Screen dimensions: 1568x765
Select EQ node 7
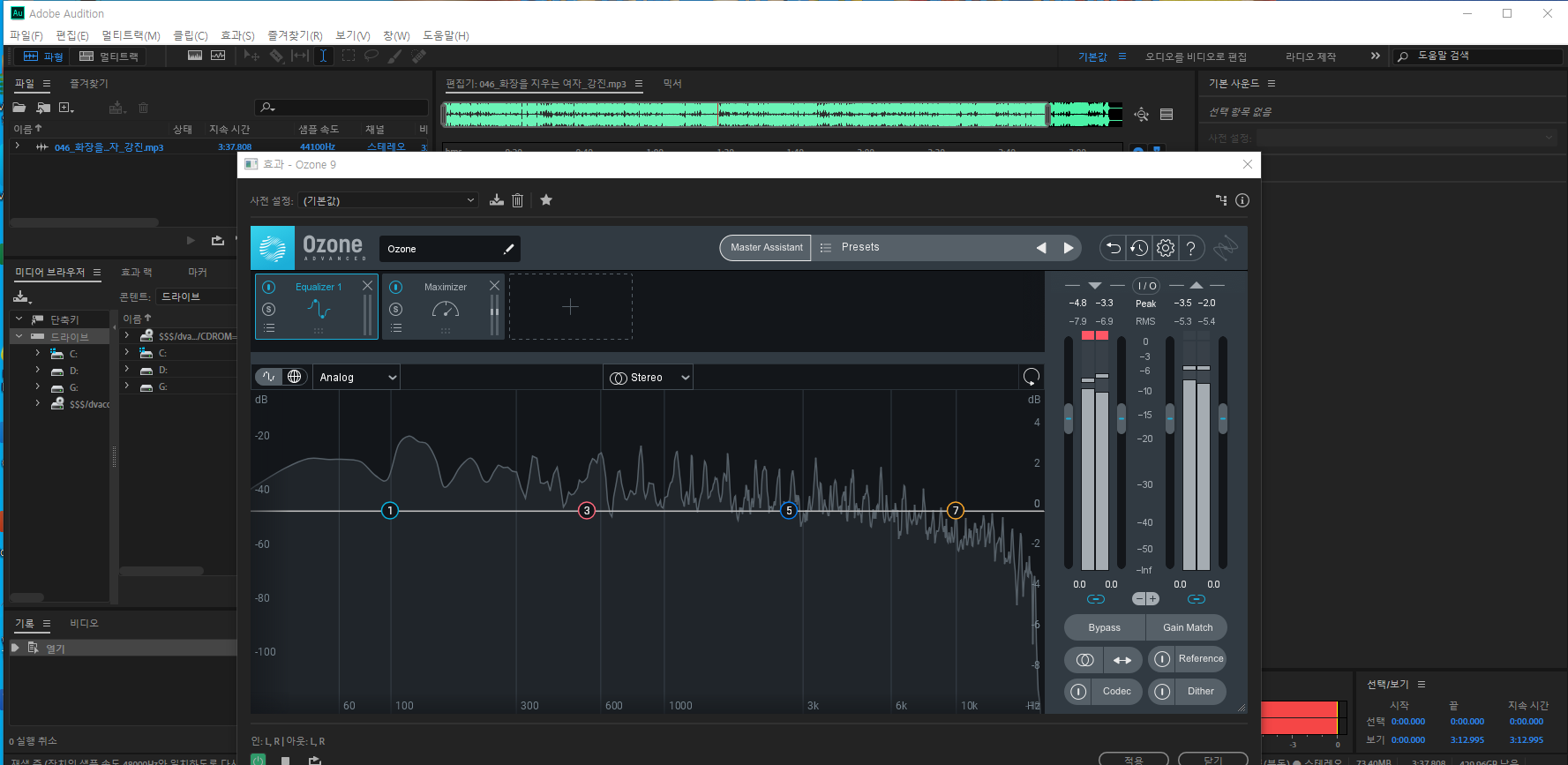click(955, 510)
